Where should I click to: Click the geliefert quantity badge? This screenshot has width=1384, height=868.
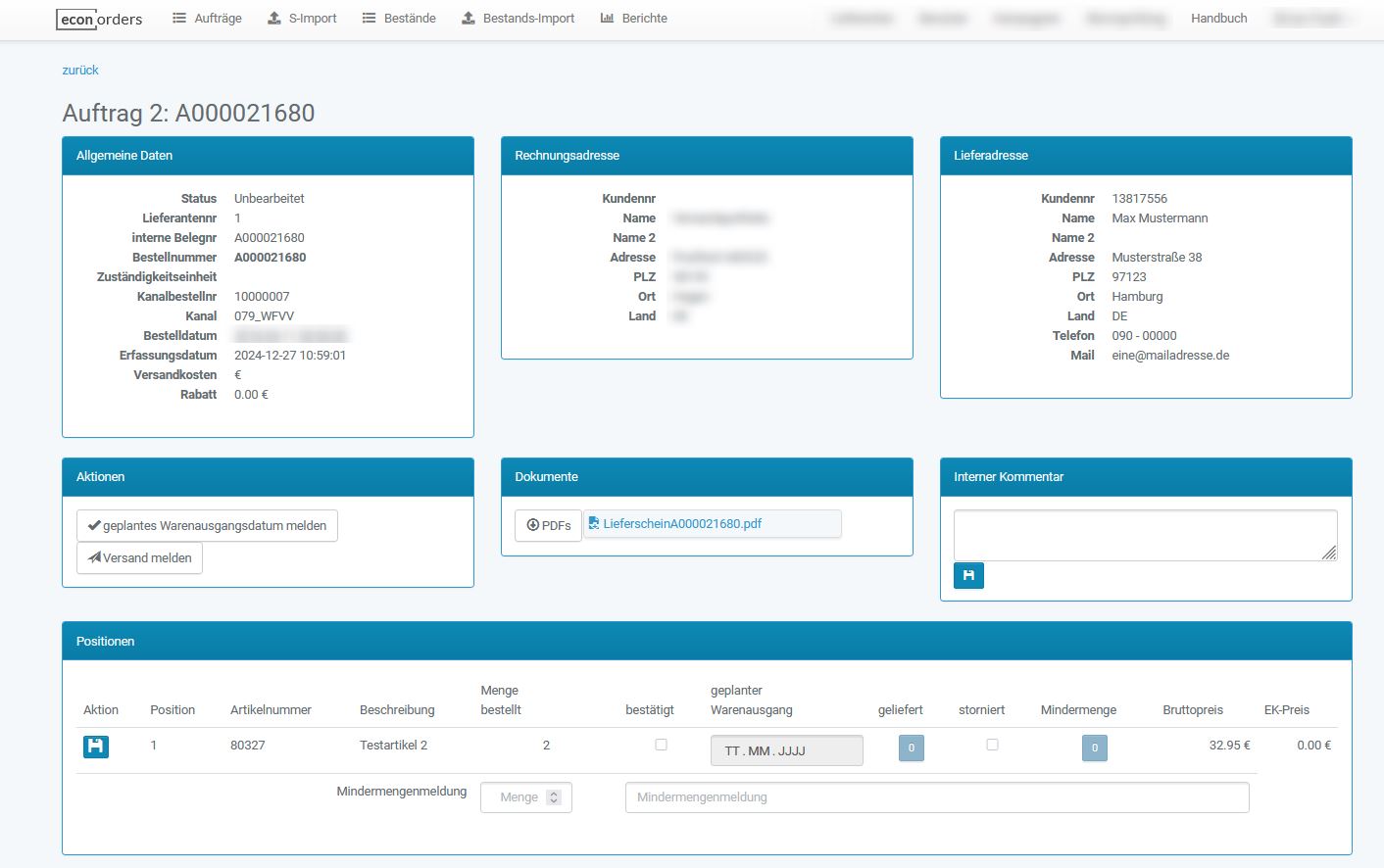coord(912,748)
